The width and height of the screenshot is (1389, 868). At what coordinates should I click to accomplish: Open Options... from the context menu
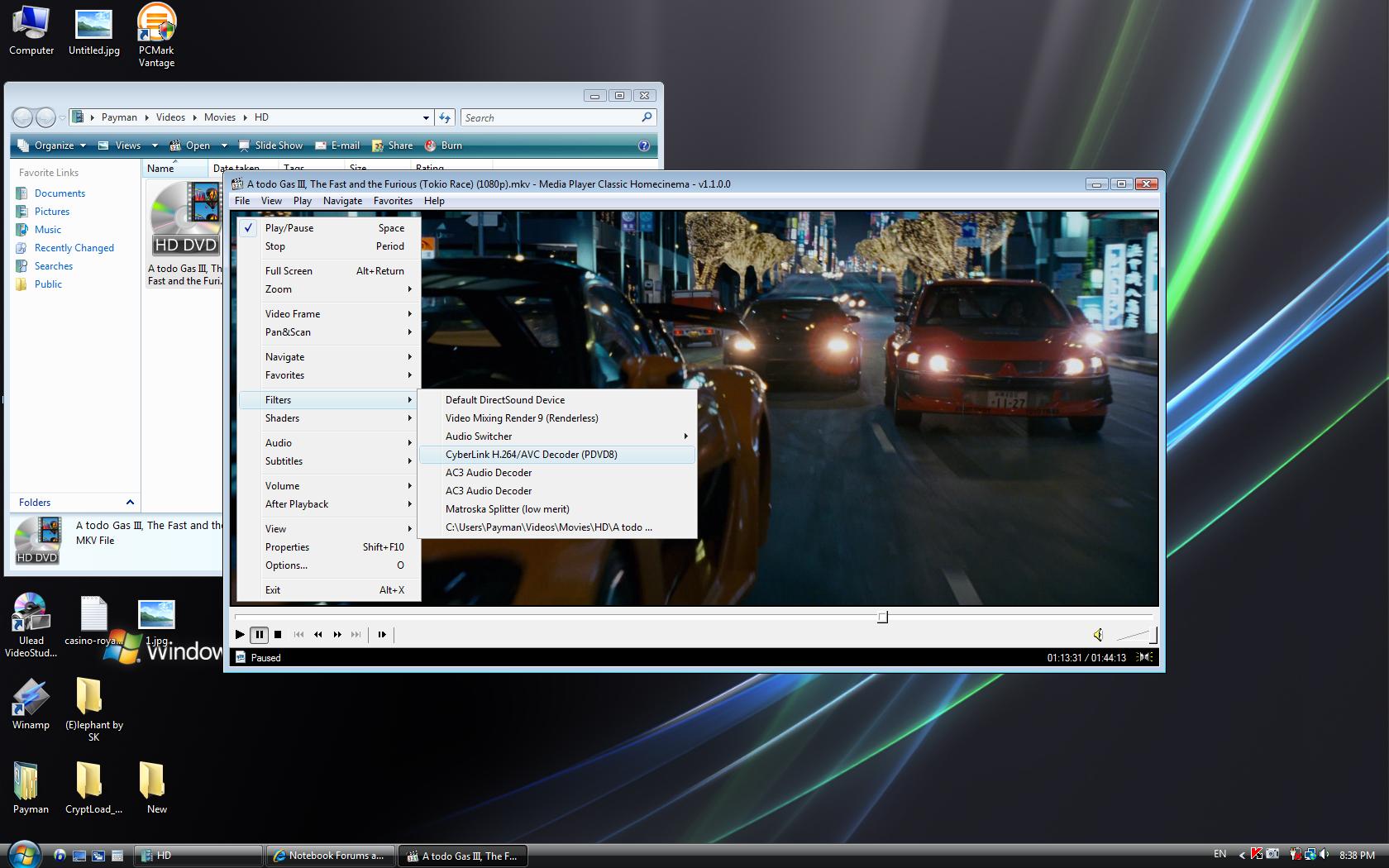pyautogui.click(x=329, y=565)
